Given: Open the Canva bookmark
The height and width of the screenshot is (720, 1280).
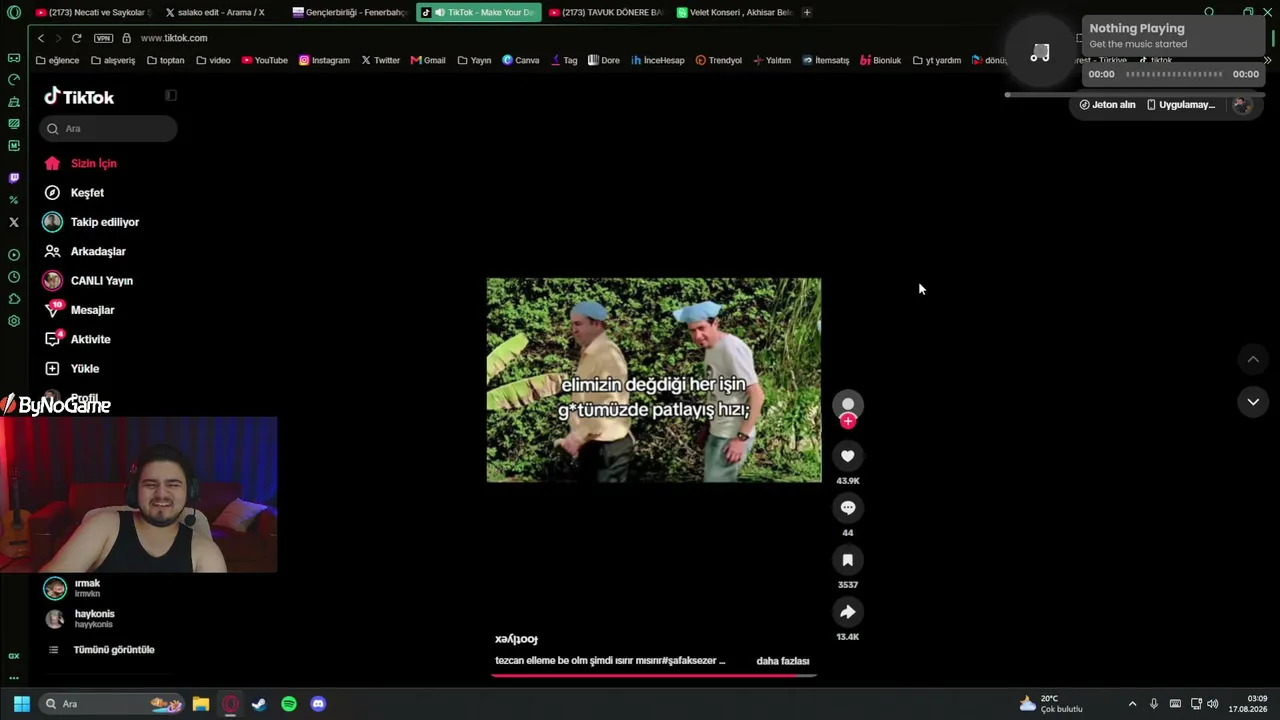Looking at the screenshot, I should click(521, 60).
